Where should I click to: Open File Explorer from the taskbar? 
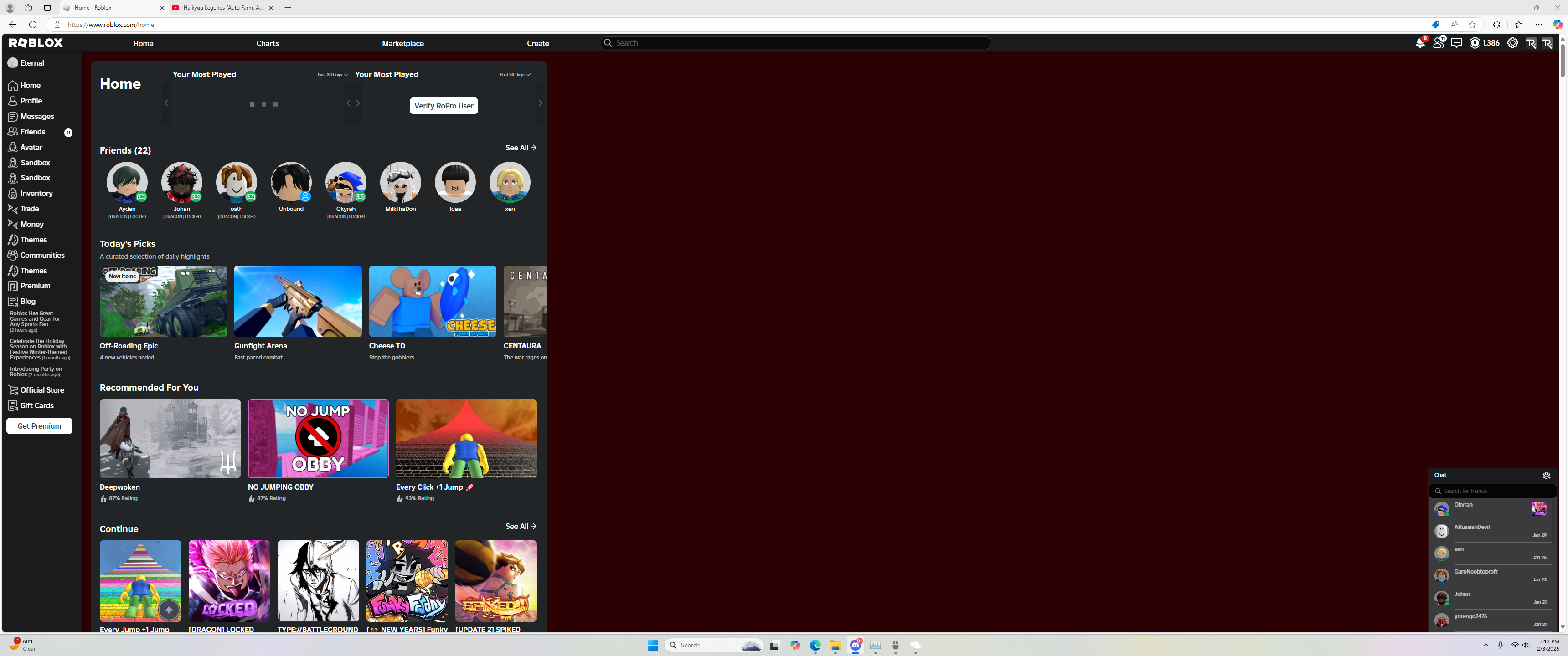835,645
